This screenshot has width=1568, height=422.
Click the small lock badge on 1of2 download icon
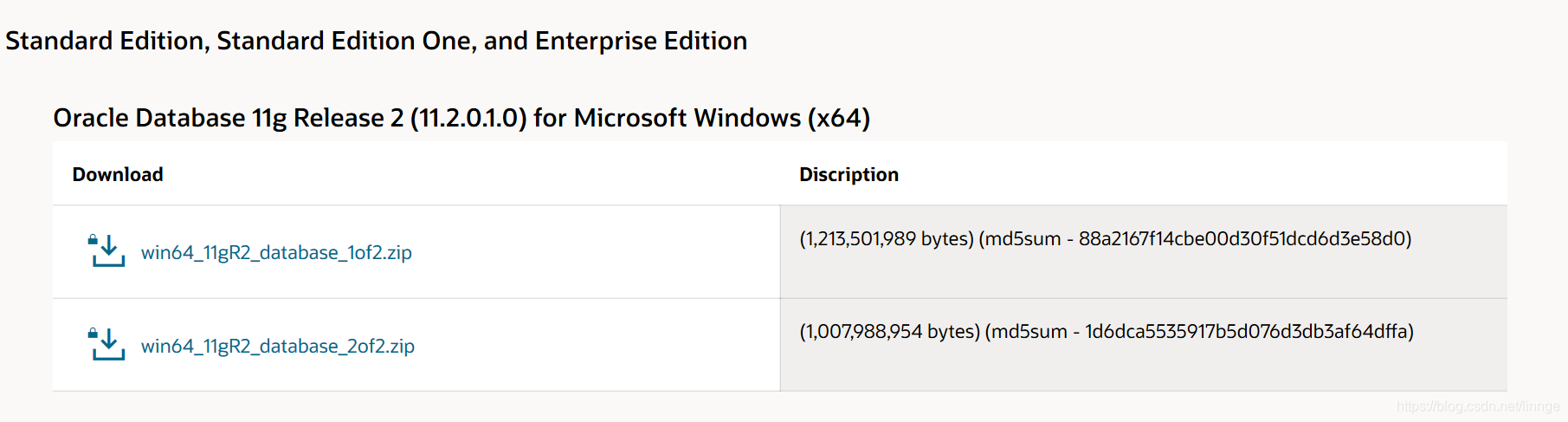(93, 239)
